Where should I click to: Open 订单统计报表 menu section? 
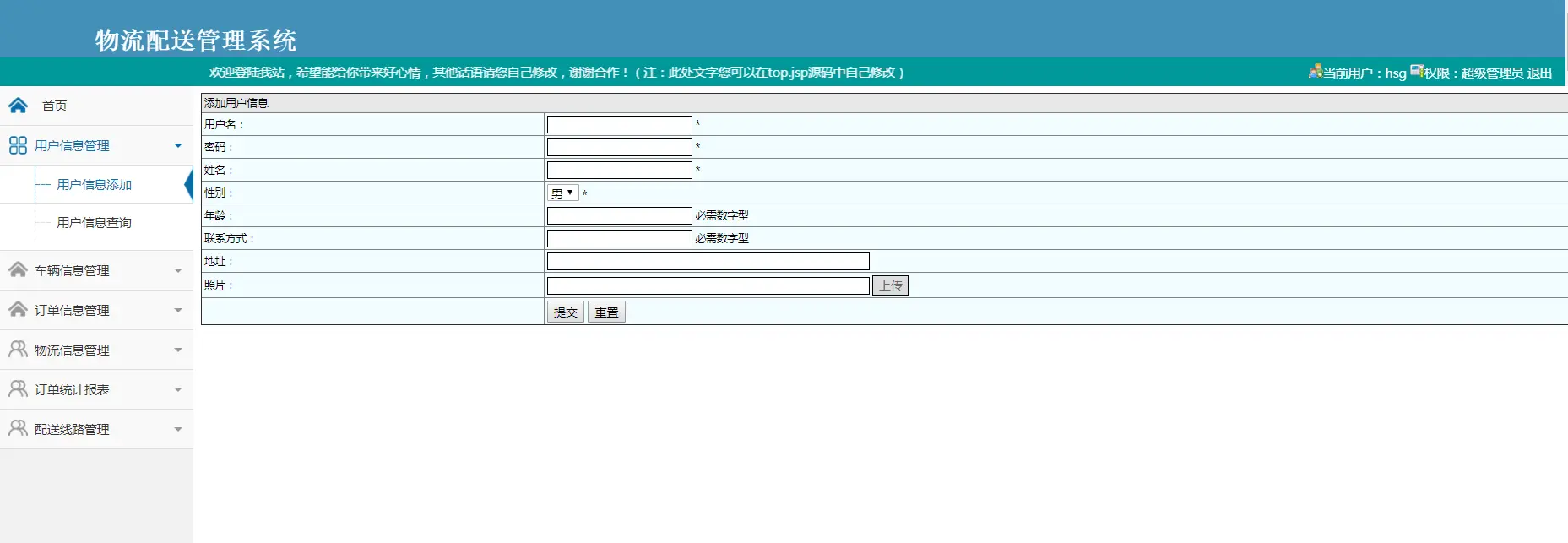pyautogui.click(x=96, y=389)
